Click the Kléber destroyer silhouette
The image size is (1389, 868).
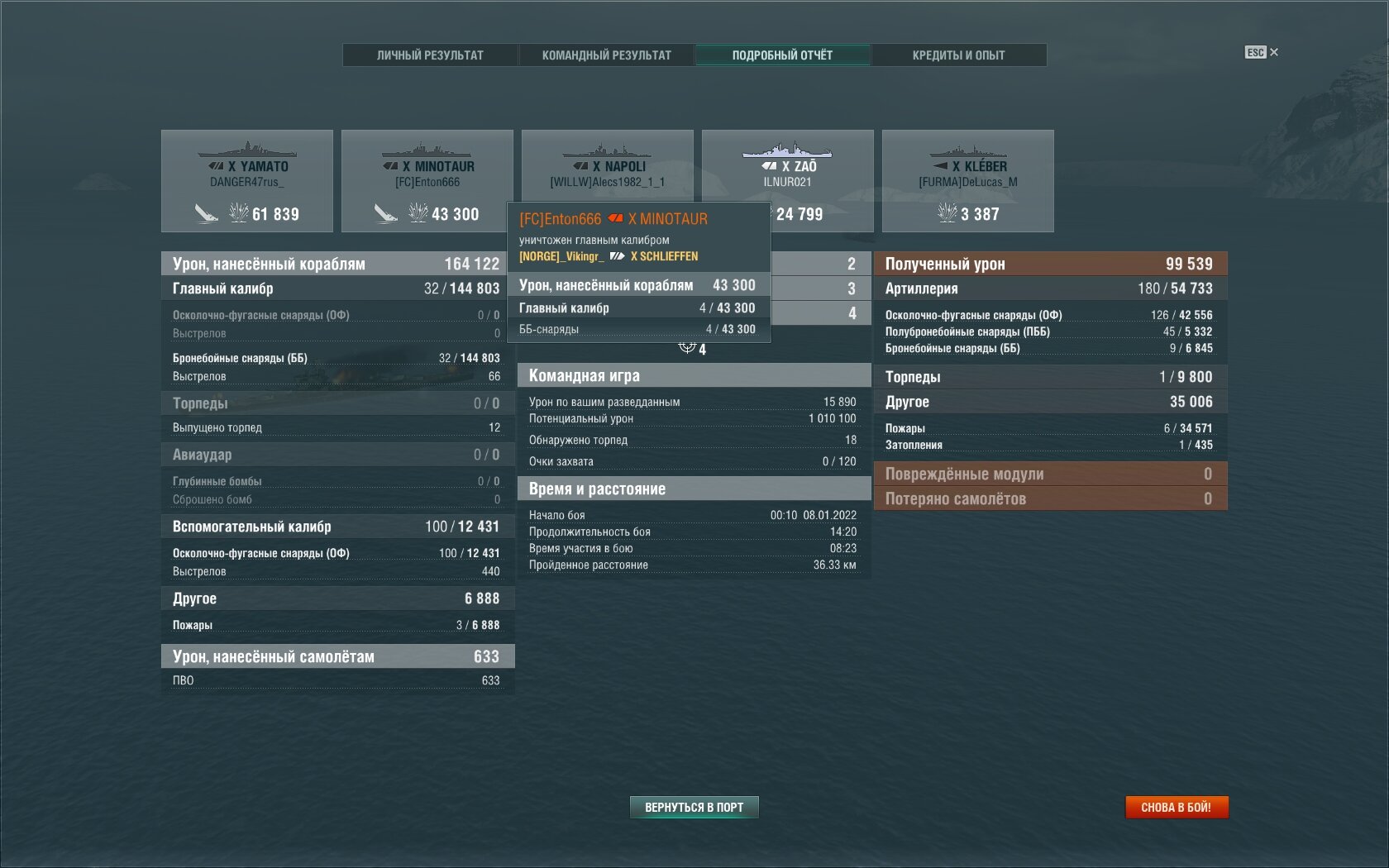(968, 151)
